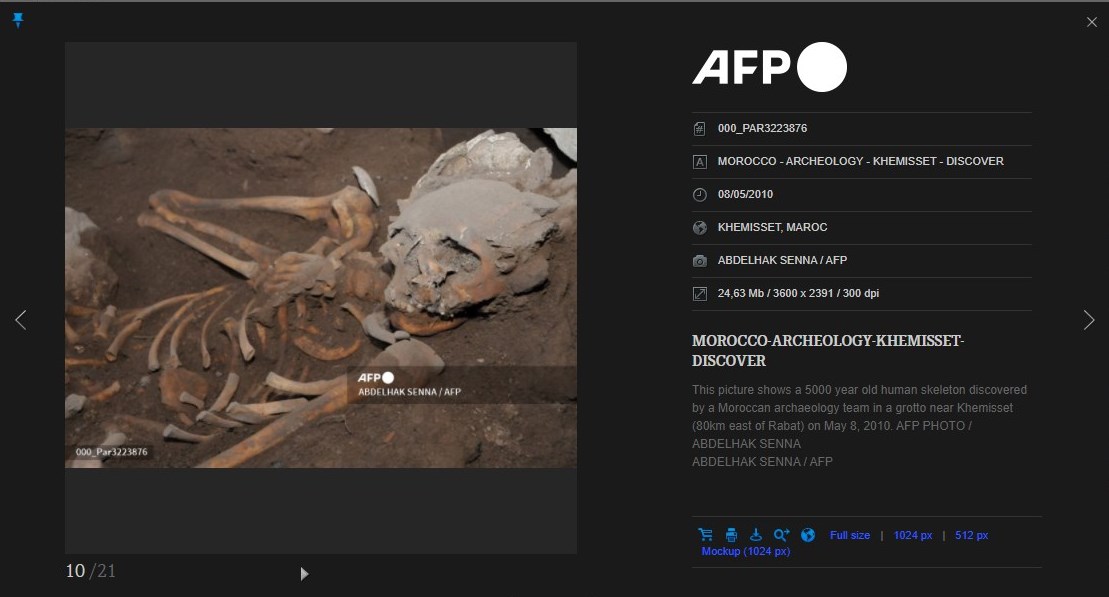Click the 08/05/2010 date entry
Screen dimensions: 1109x597
pyautogui.click(x=745, y=194)
